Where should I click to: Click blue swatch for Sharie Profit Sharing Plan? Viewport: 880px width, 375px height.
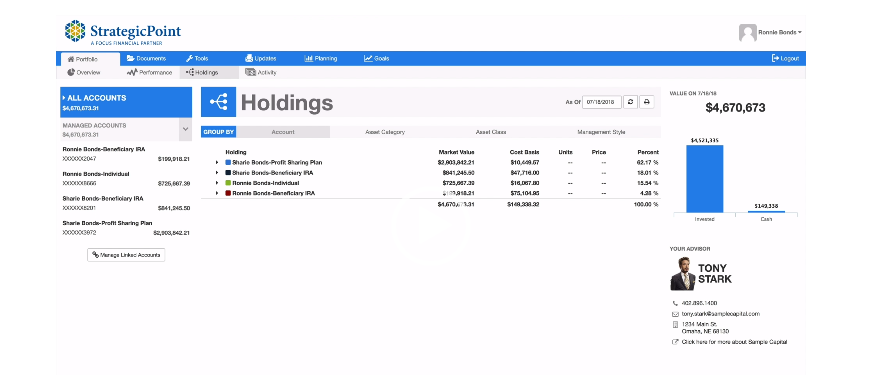(228, 162)
